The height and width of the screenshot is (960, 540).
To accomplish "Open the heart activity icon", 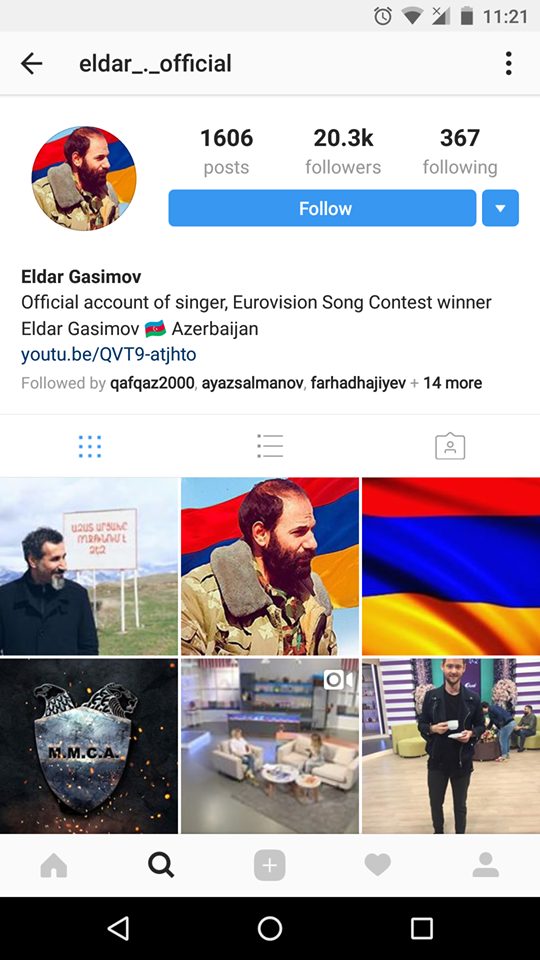I will [377, 865].
